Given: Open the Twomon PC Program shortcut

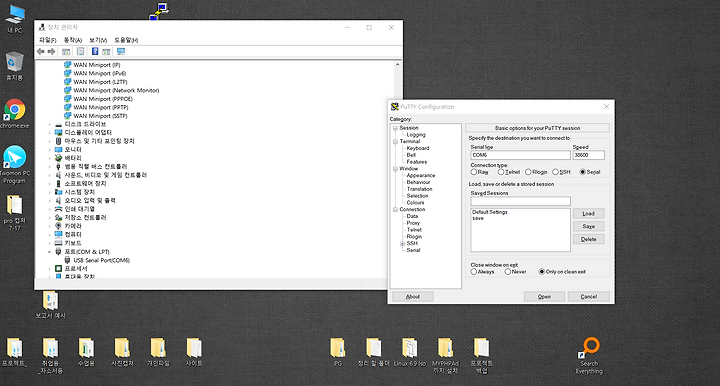Looking at the screenshot, I should pyautogui.click(x=15, y=164).
